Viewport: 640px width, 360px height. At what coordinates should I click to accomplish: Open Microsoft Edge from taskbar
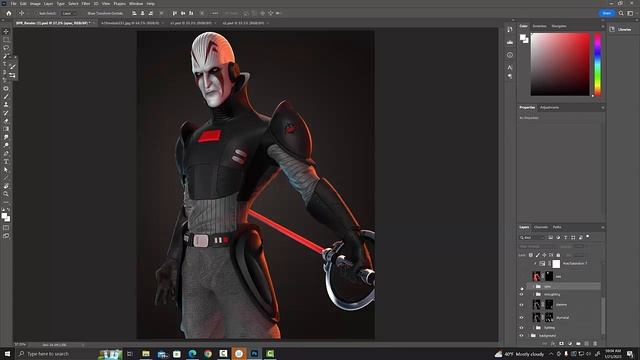pyautogui.click(x=192, y=353)
